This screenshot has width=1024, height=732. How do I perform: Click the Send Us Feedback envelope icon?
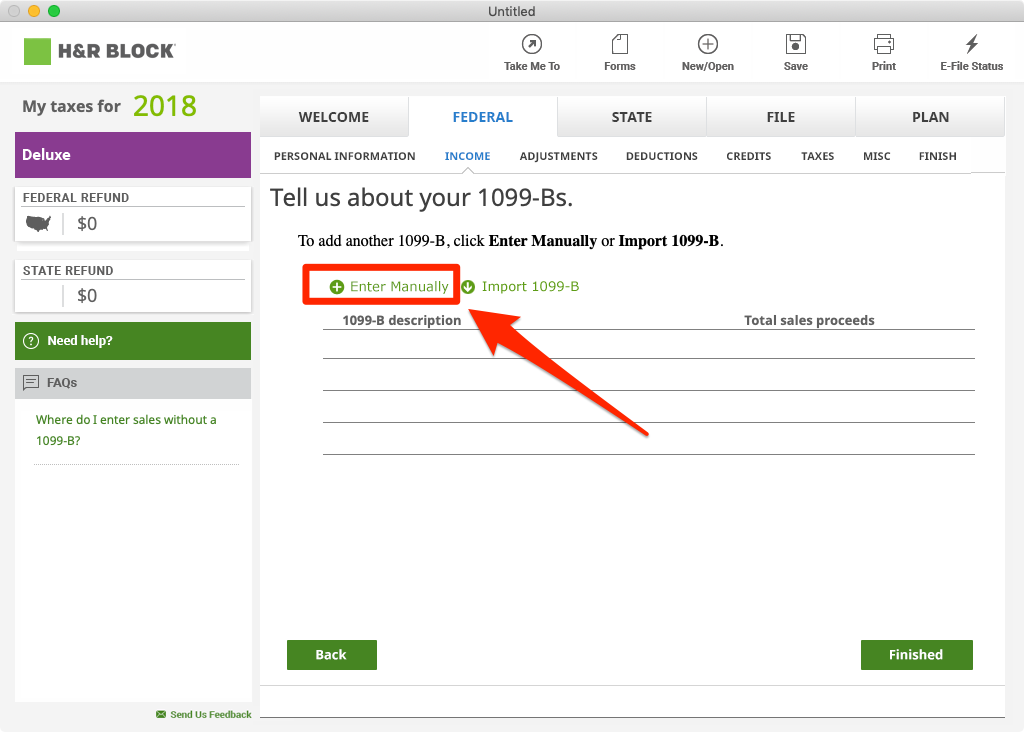161,714
